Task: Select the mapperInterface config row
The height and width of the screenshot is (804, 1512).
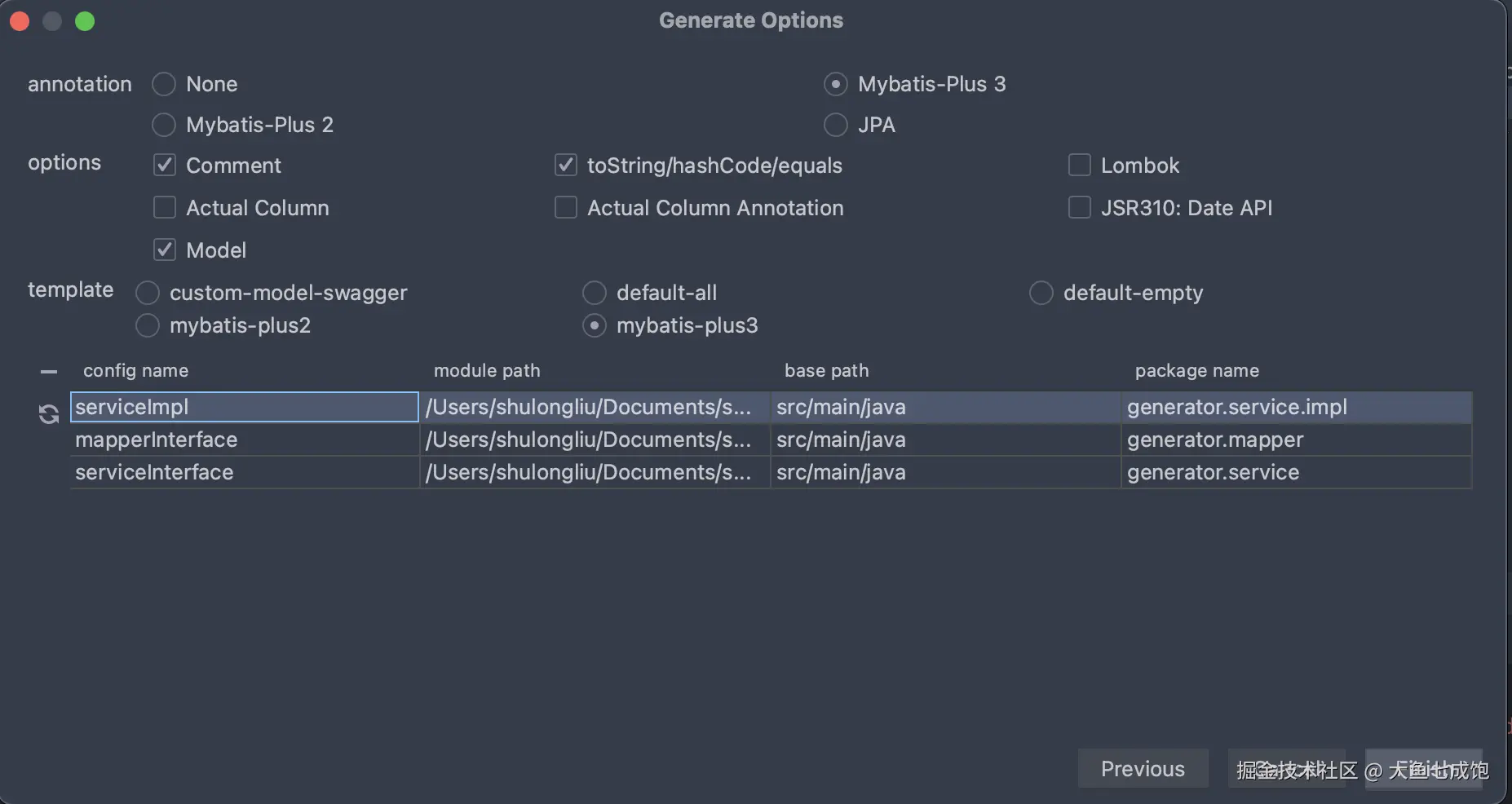Action: [x=244, y=440]
